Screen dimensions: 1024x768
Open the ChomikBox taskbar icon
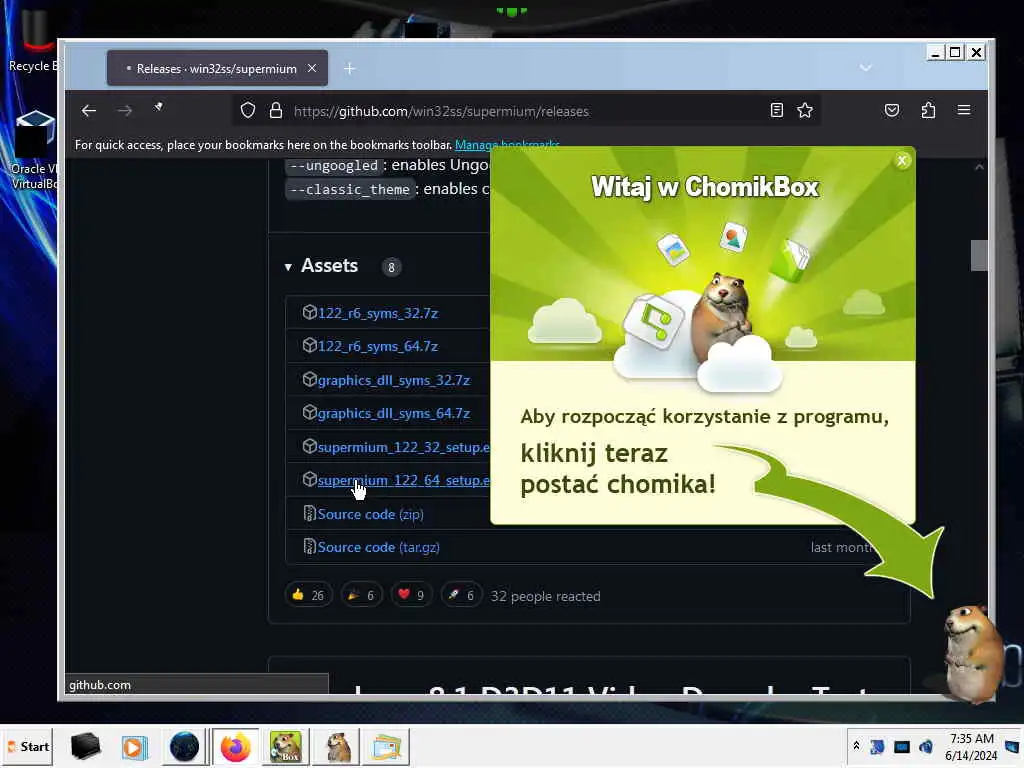coord(285,746)
